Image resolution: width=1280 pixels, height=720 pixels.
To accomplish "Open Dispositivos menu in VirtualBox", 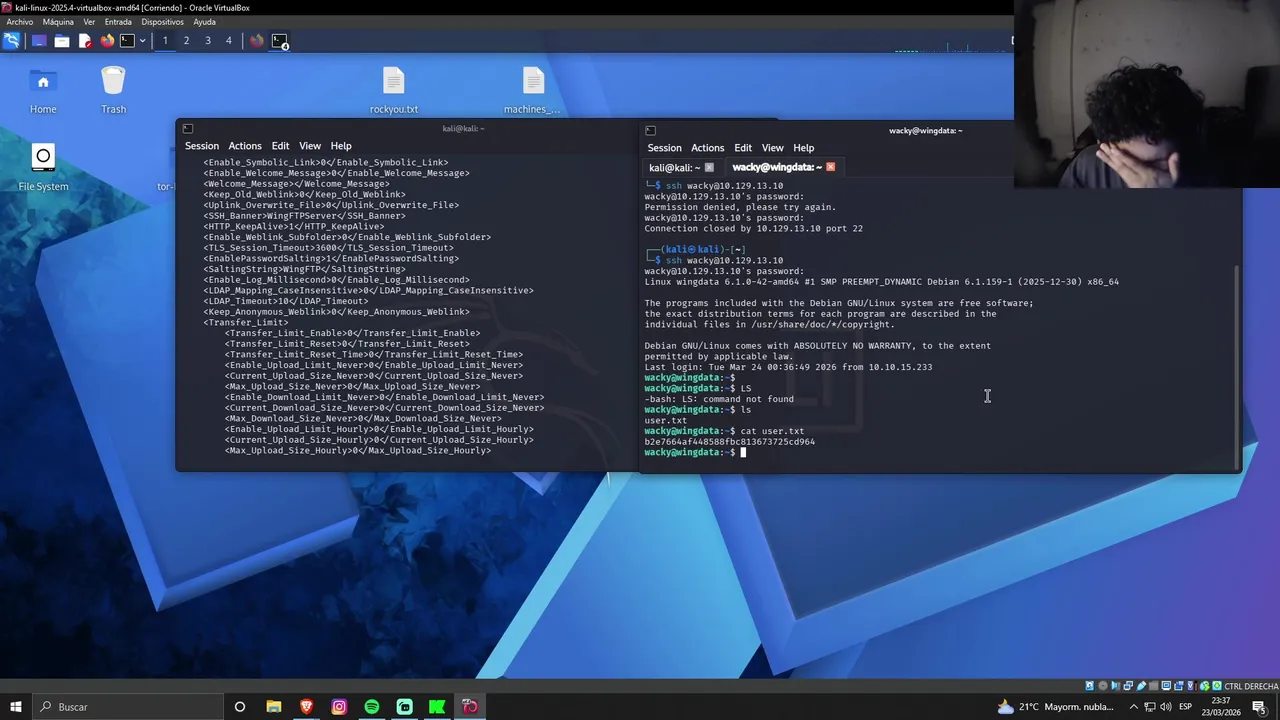I will click(x=162, y=22).
